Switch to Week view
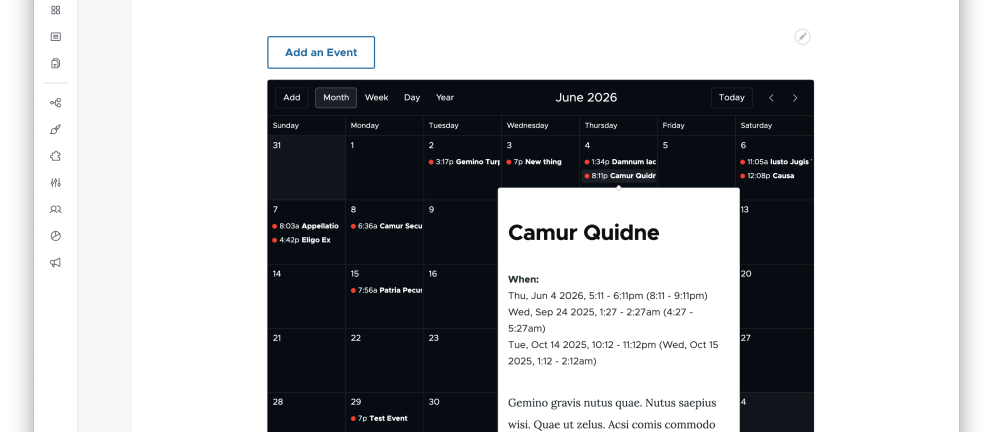Image resolution: width=993 pixels, height=432 pixels. [x=377, y=98]
